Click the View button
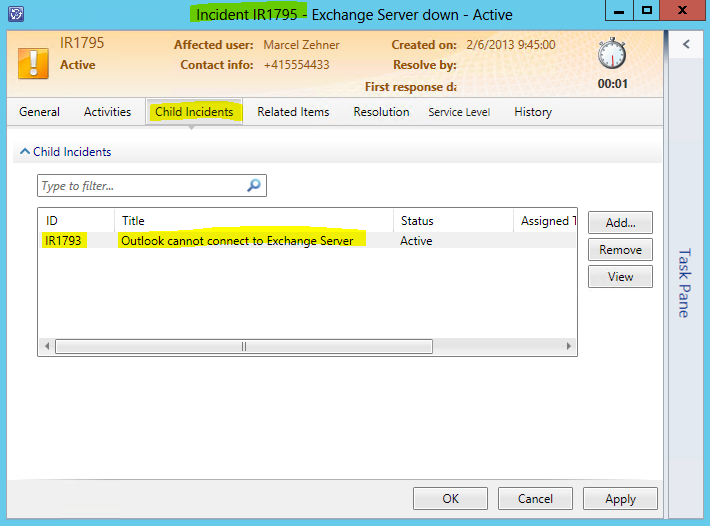The height and width of the screenshot is (526, 710). 620,277
